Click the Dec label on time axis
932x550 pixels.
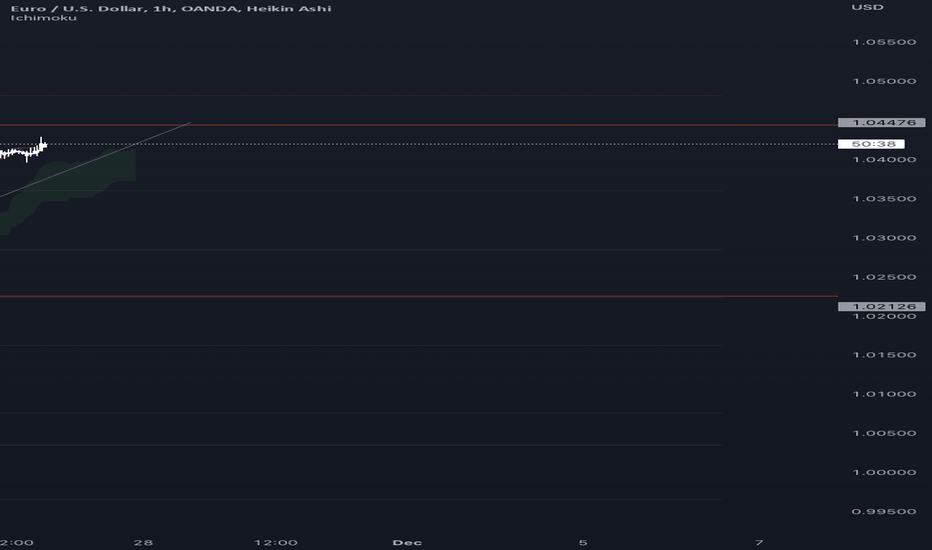[x=407, y=542]
